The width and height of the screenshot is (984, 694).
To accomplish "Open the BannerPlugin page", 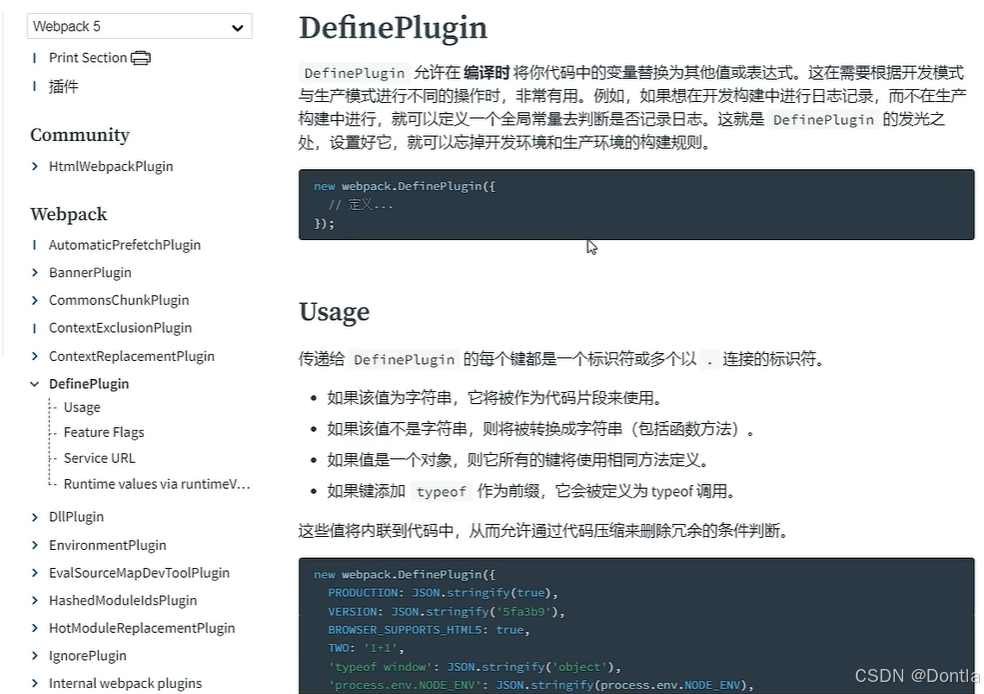I will 90,272.
